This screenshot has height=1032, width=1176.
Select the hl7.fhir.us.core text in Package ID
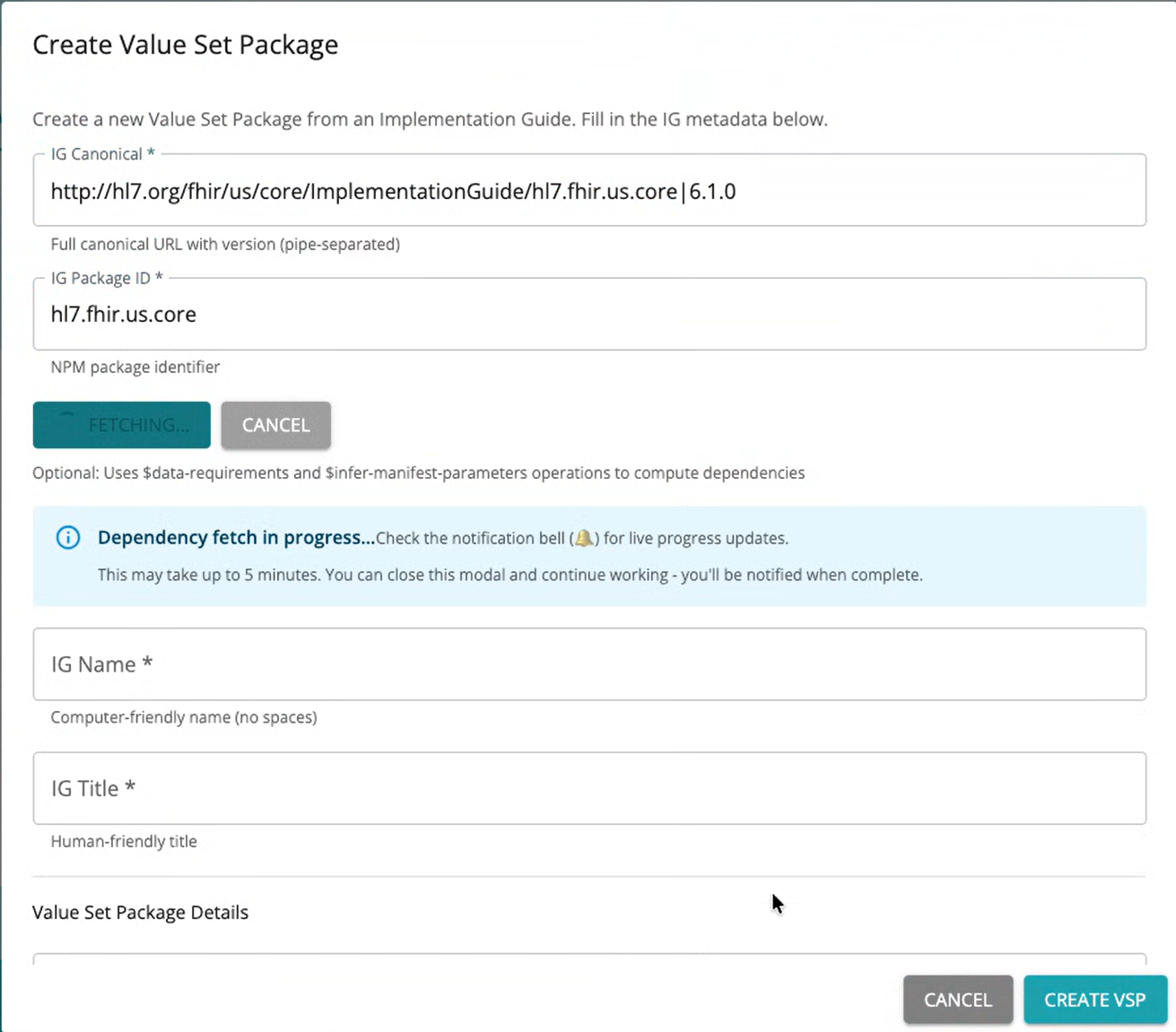click(123, 314)
